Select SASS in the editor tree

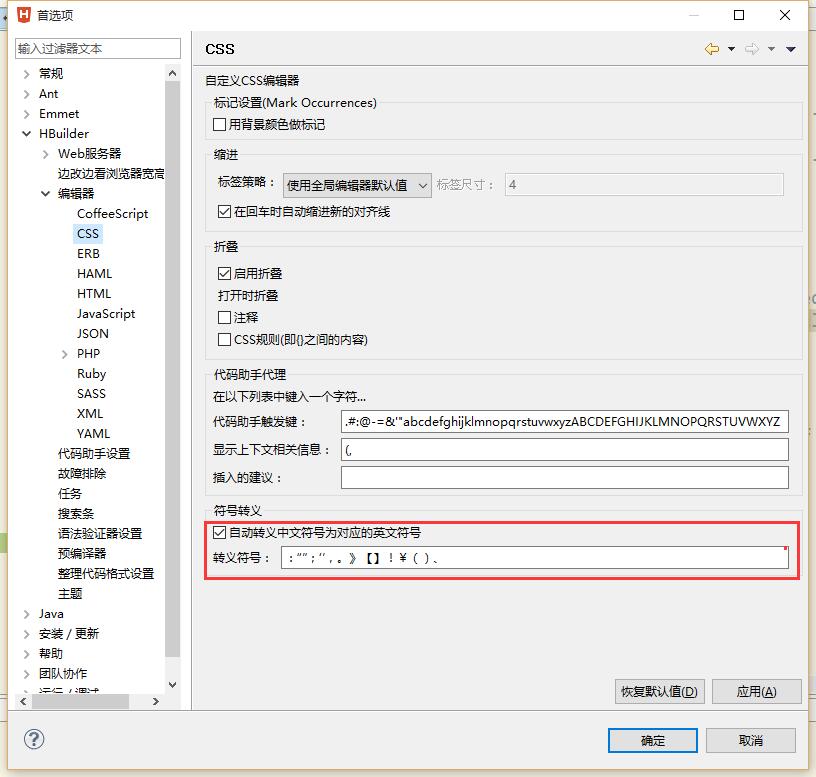(x=91, y=393)
